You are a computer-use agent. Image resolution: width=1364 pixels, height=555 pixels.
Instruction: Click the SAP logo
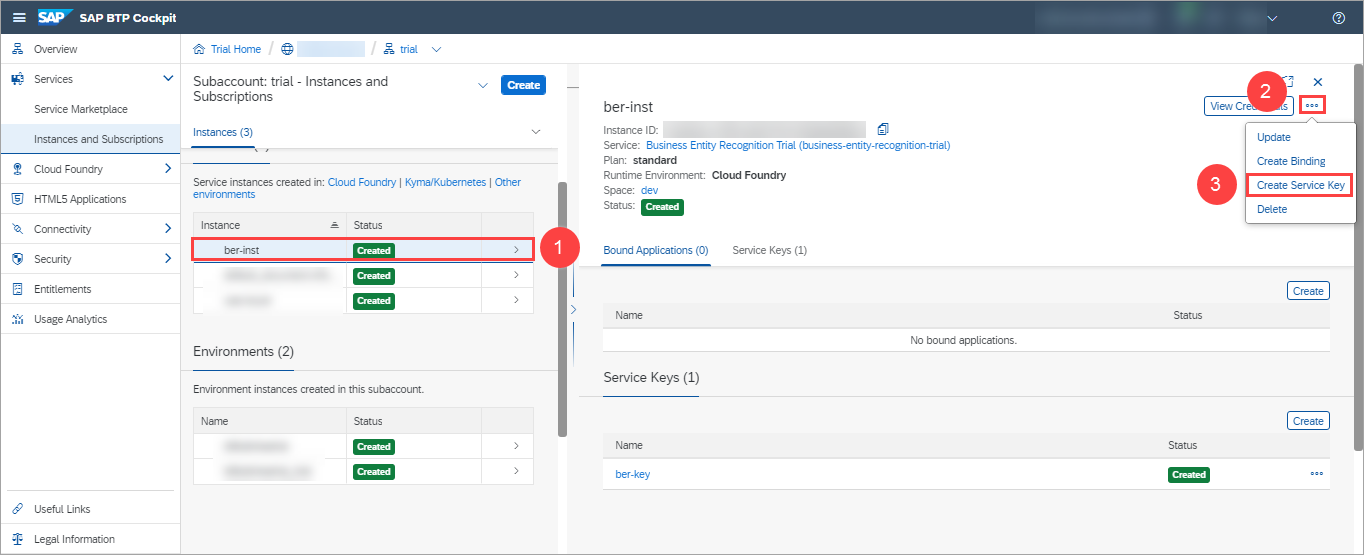pyautogui.click(x=53, y=18)
